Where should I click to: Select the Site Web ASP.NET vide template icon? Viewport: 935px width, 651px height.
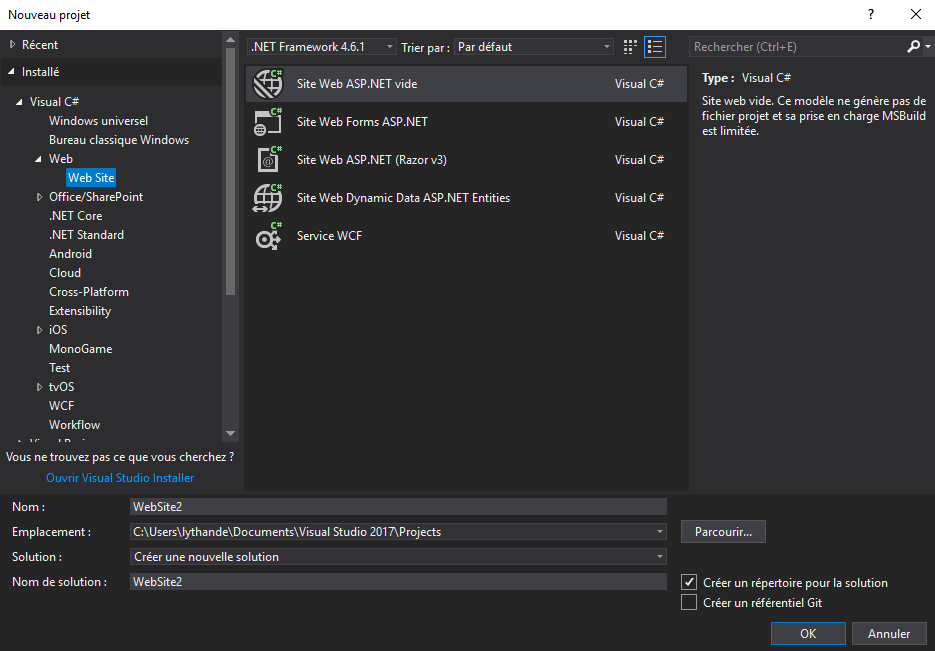[268, 83]
